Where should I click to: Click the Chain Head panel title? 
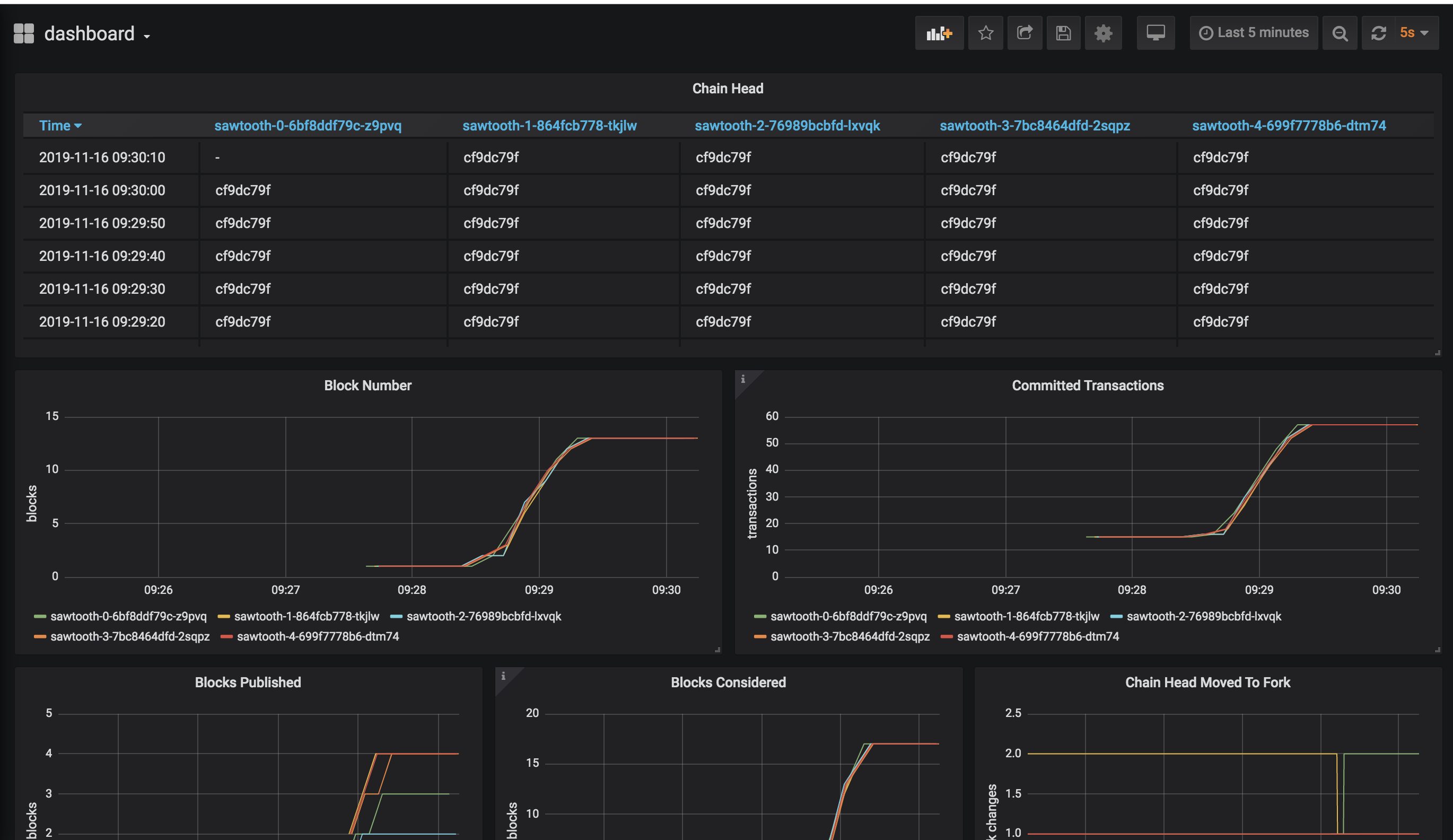click(x=727, y=89)
